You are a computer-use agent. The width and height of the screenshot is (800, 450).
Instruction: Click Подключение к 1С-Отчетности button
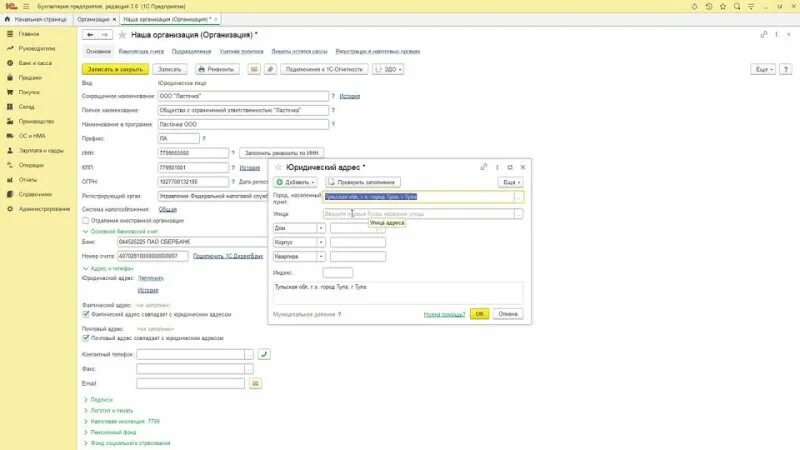pyautogui.click(x=324, y=69)
